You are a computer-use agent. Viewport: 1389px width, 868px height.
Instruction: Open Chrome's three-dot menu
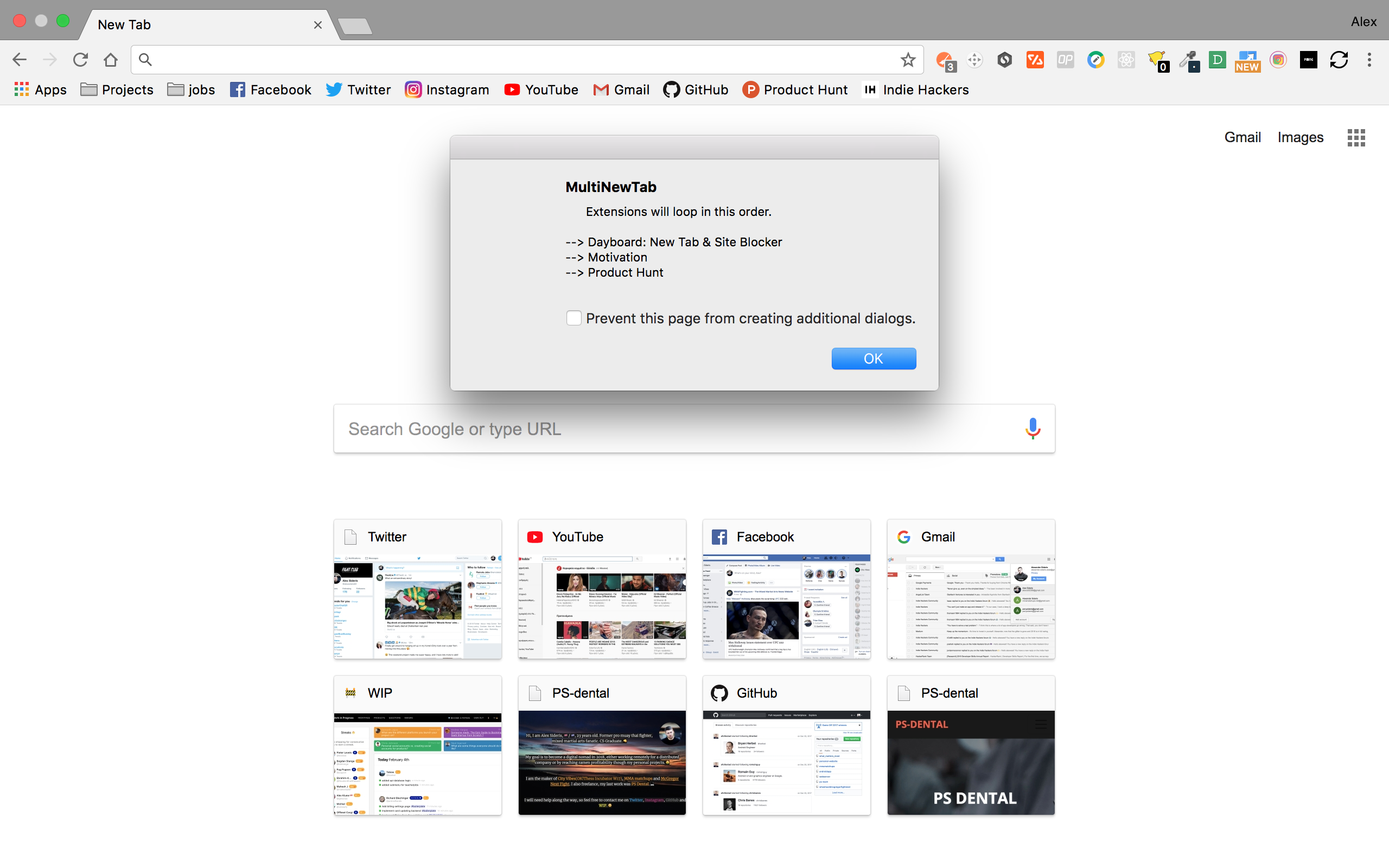(1369, 60)
